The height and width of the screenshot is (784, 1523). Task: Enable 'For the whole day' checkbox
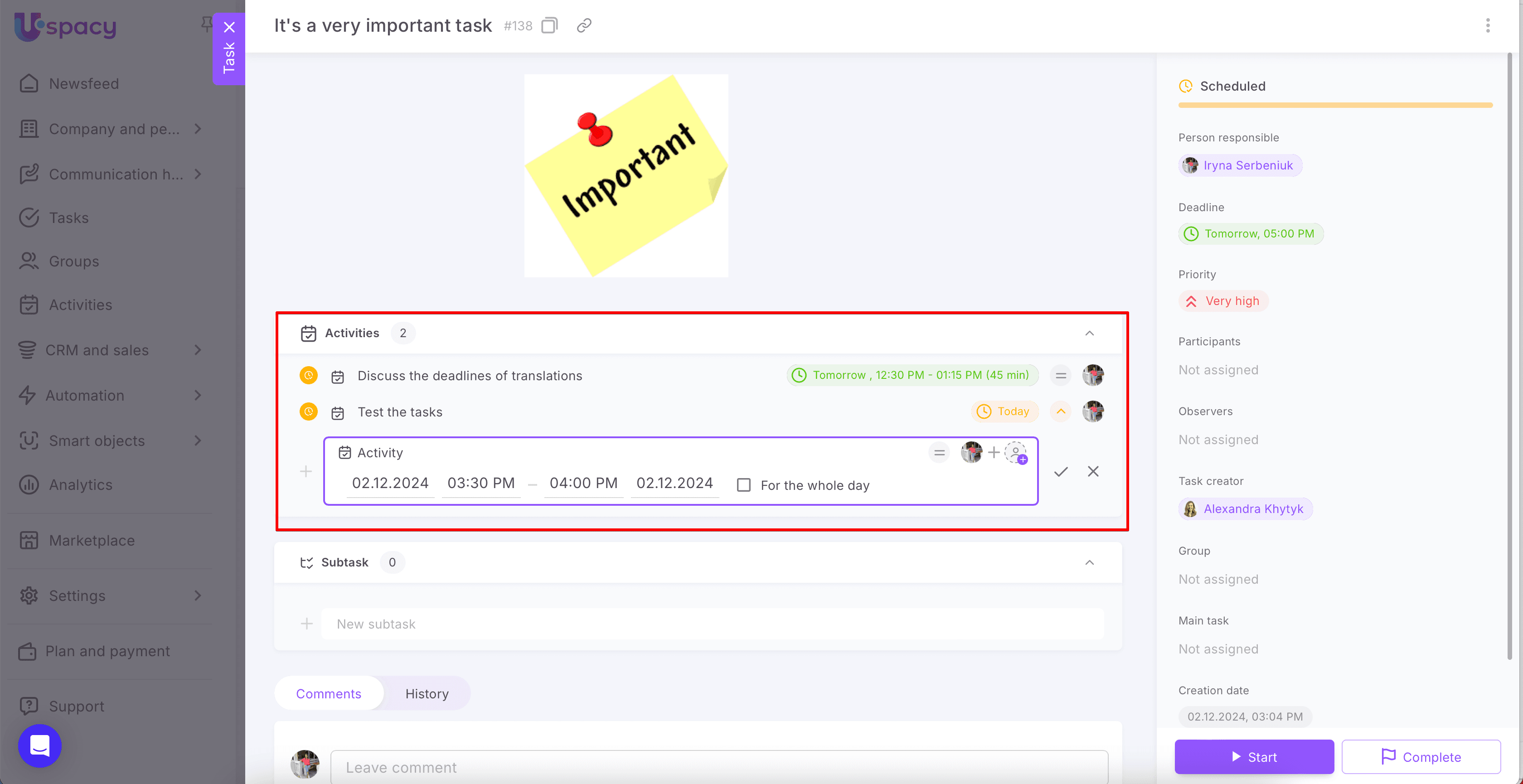(743, 485)
